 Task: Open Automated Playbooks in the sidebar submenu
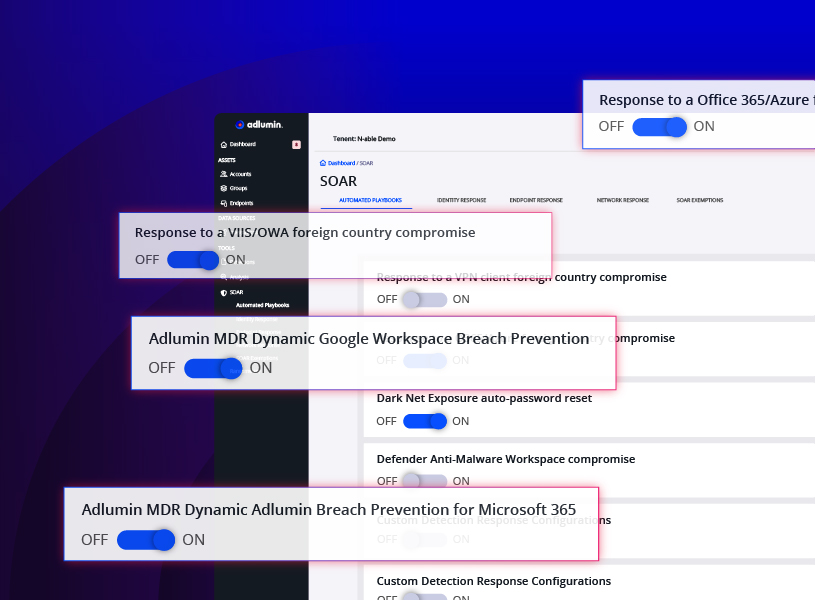click(262, 305)
